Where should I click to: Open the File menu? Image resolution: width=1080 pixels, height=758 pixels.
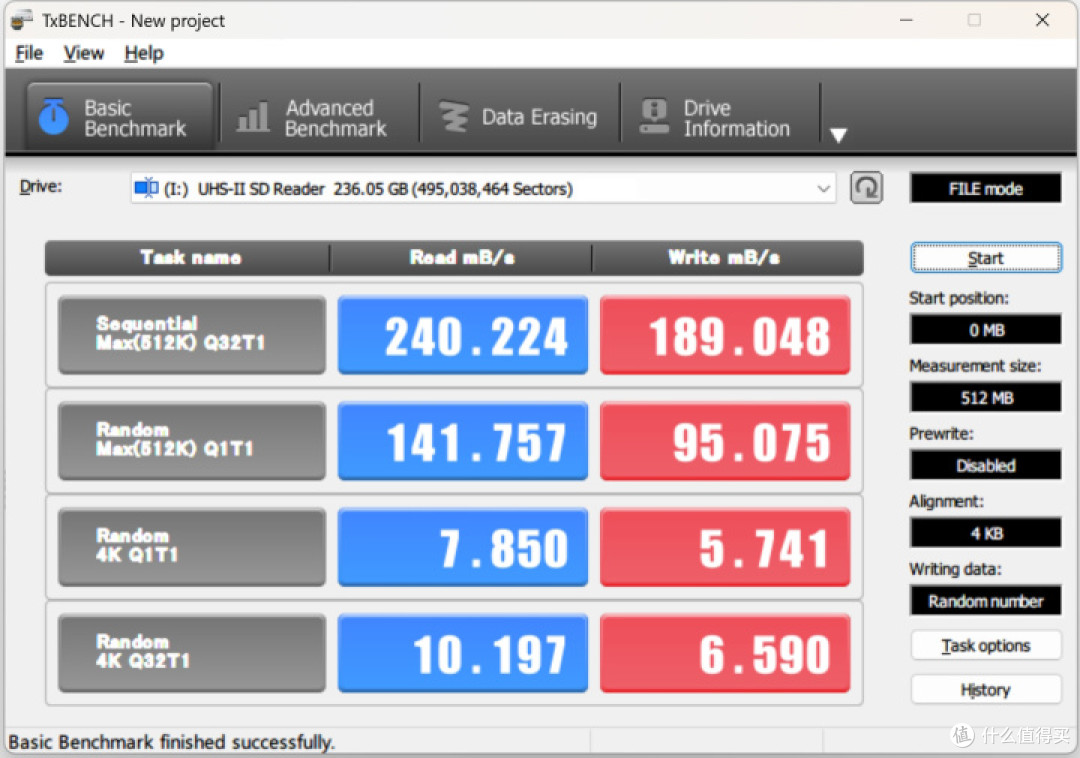(x=29, y=53)
